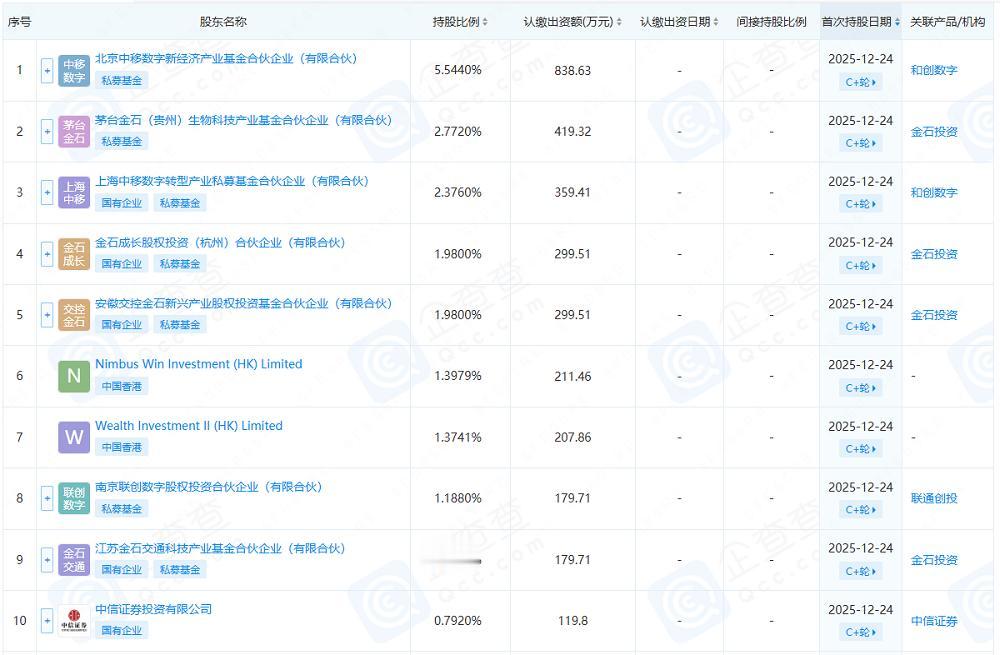Click 国有企业 tag under 上海中移数字

(x=122, y=203)
